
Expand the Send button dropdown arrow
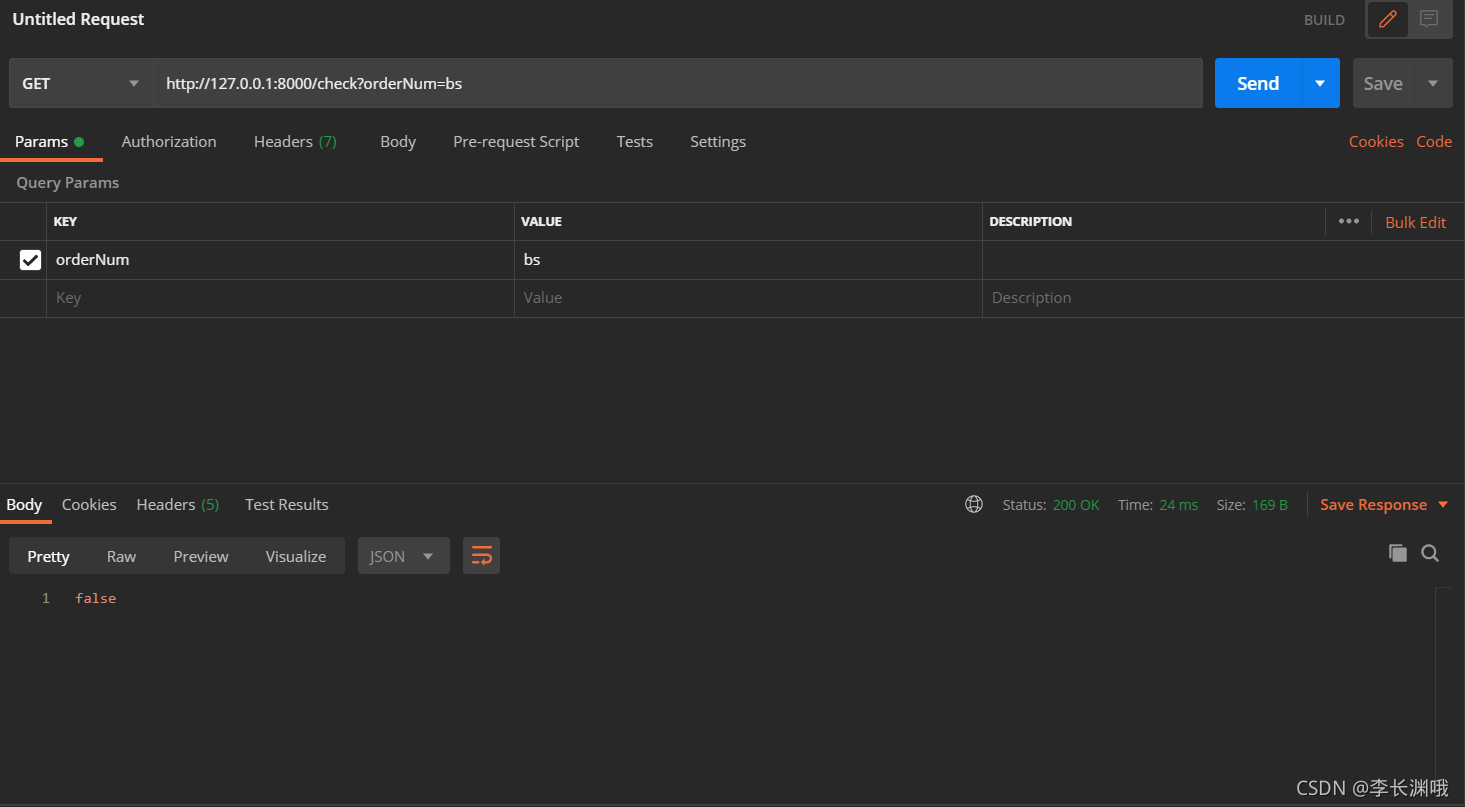(1320, 84)
